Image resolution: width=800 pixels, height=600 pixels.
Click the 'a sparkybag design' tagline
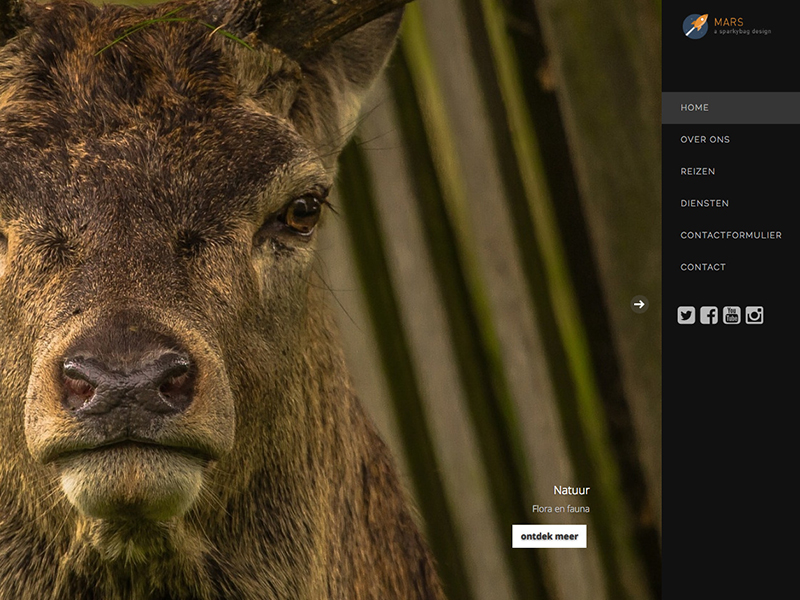(x=742, y=32)
